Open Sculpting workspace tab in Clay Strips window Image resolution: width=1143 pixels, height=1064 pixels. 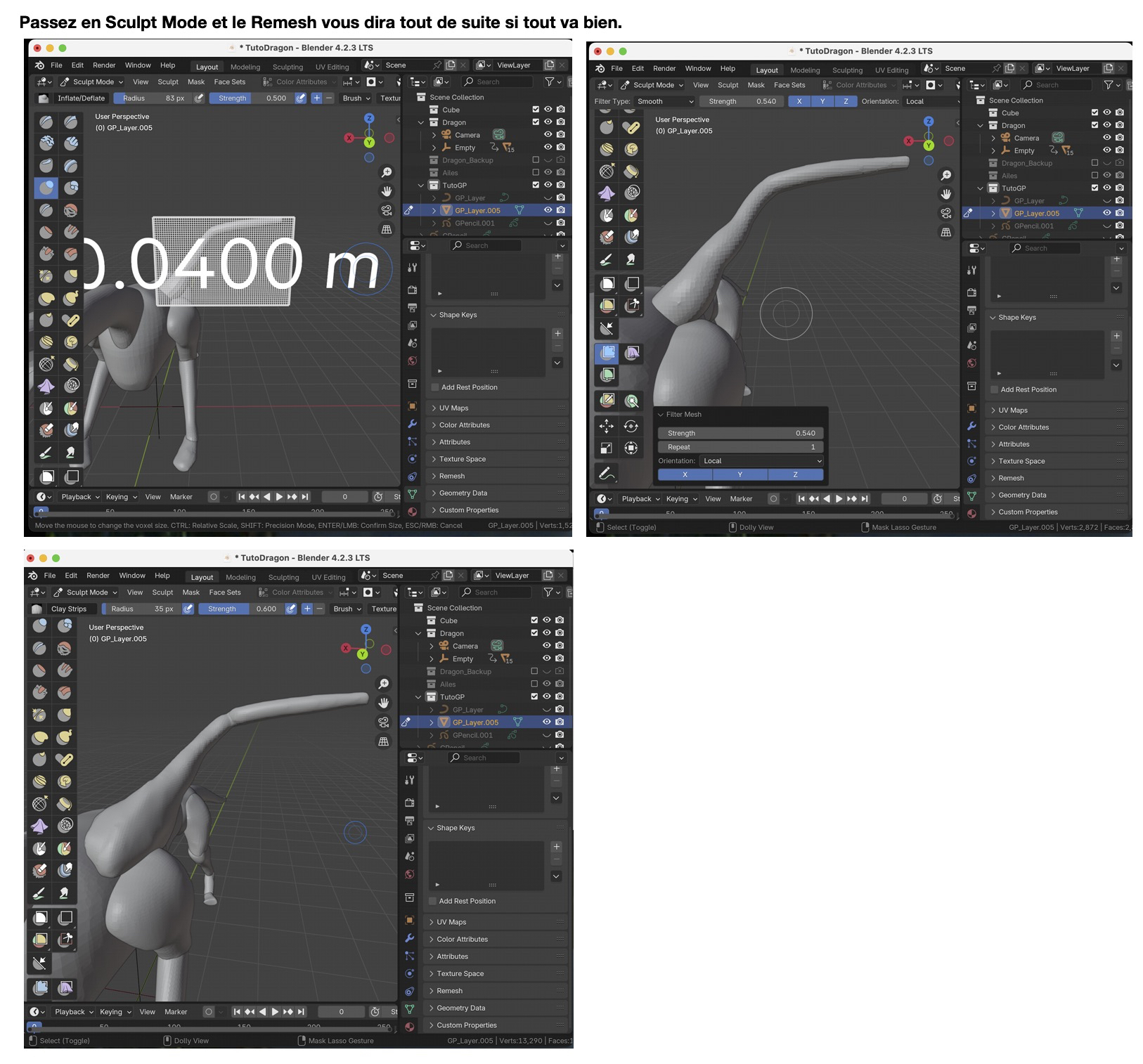283,577
